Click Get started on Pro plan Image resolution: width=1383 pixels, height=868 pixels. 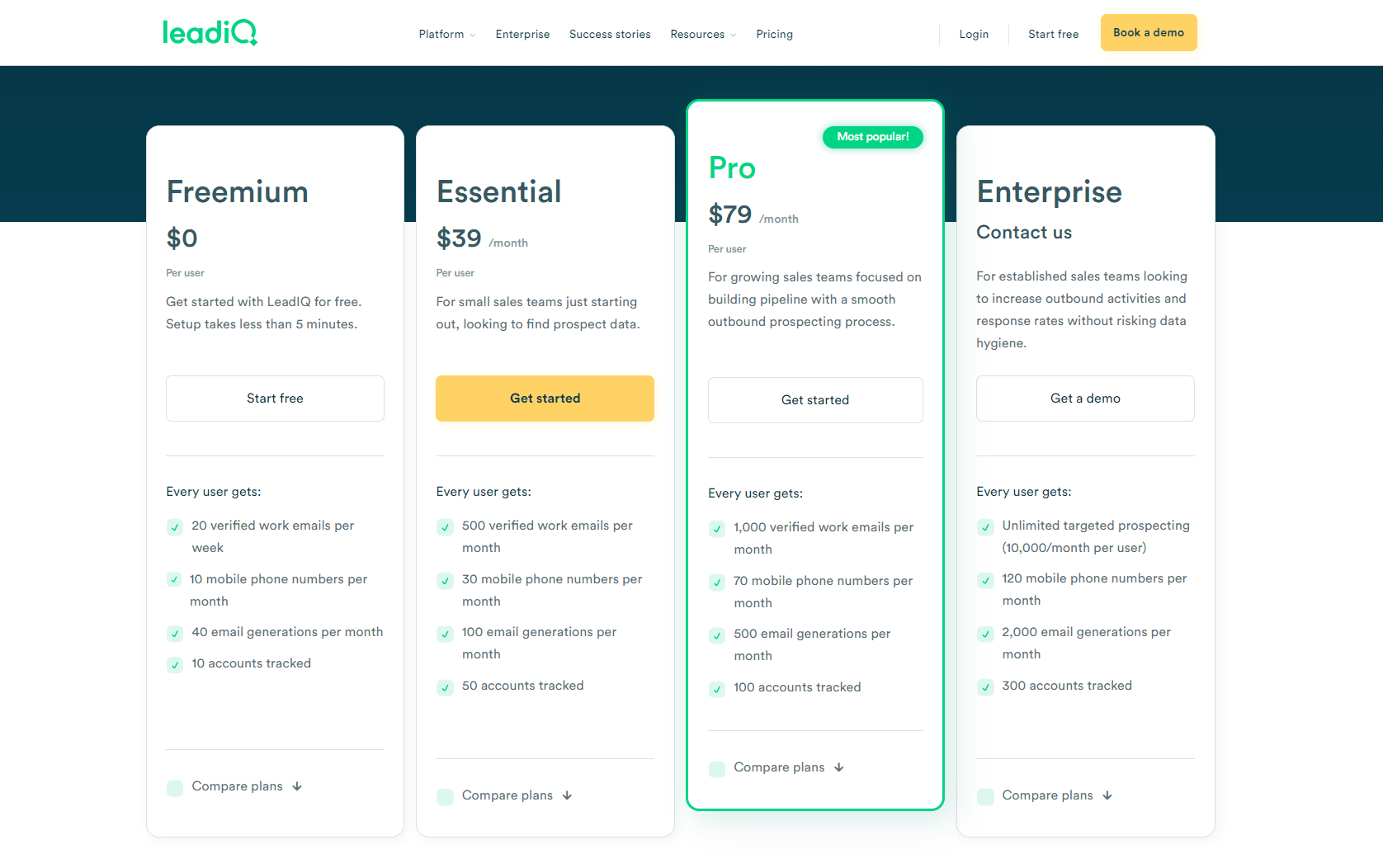click(815, 400)
